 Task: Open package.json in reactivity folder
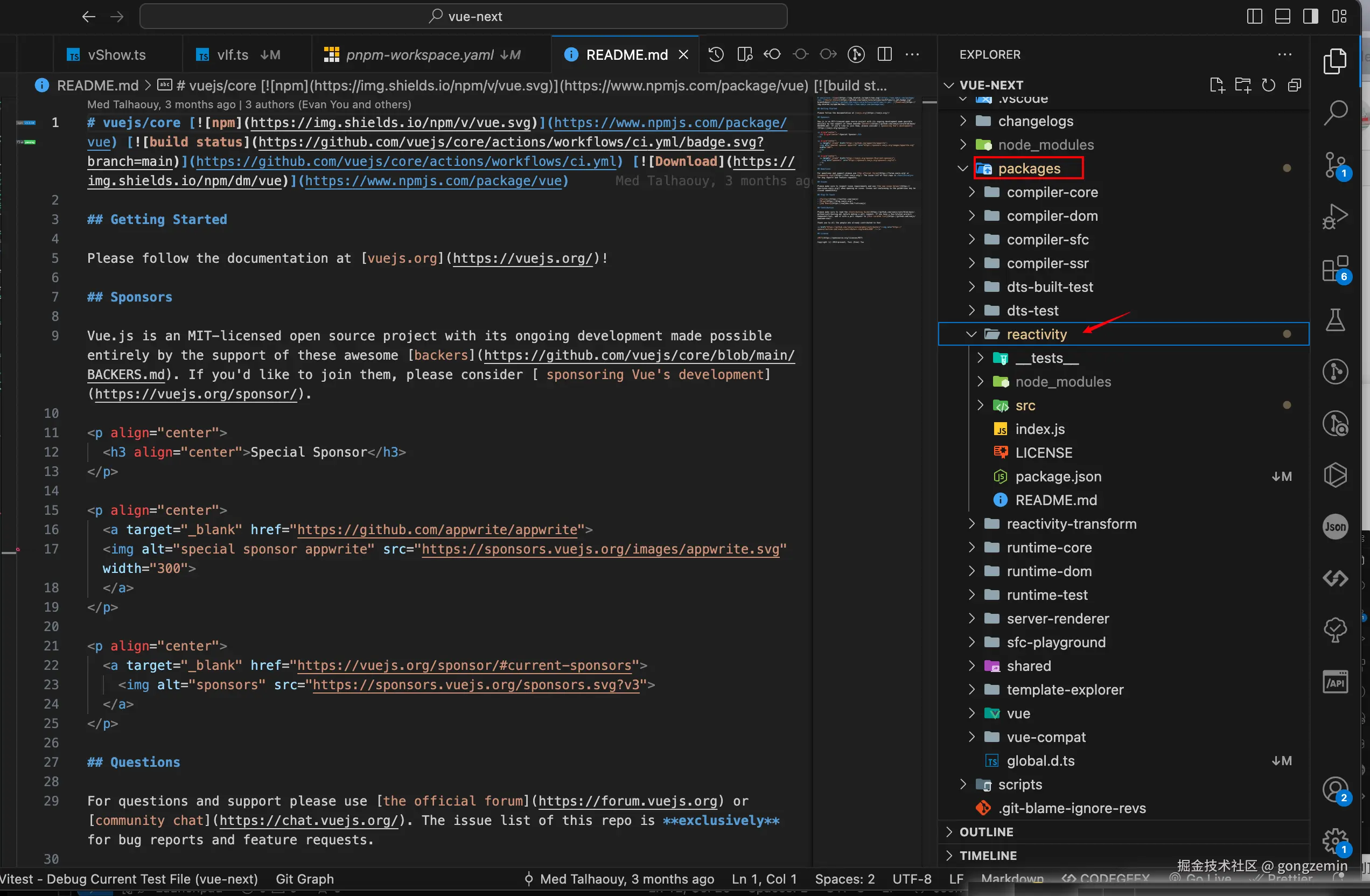tap(1058, 477)
